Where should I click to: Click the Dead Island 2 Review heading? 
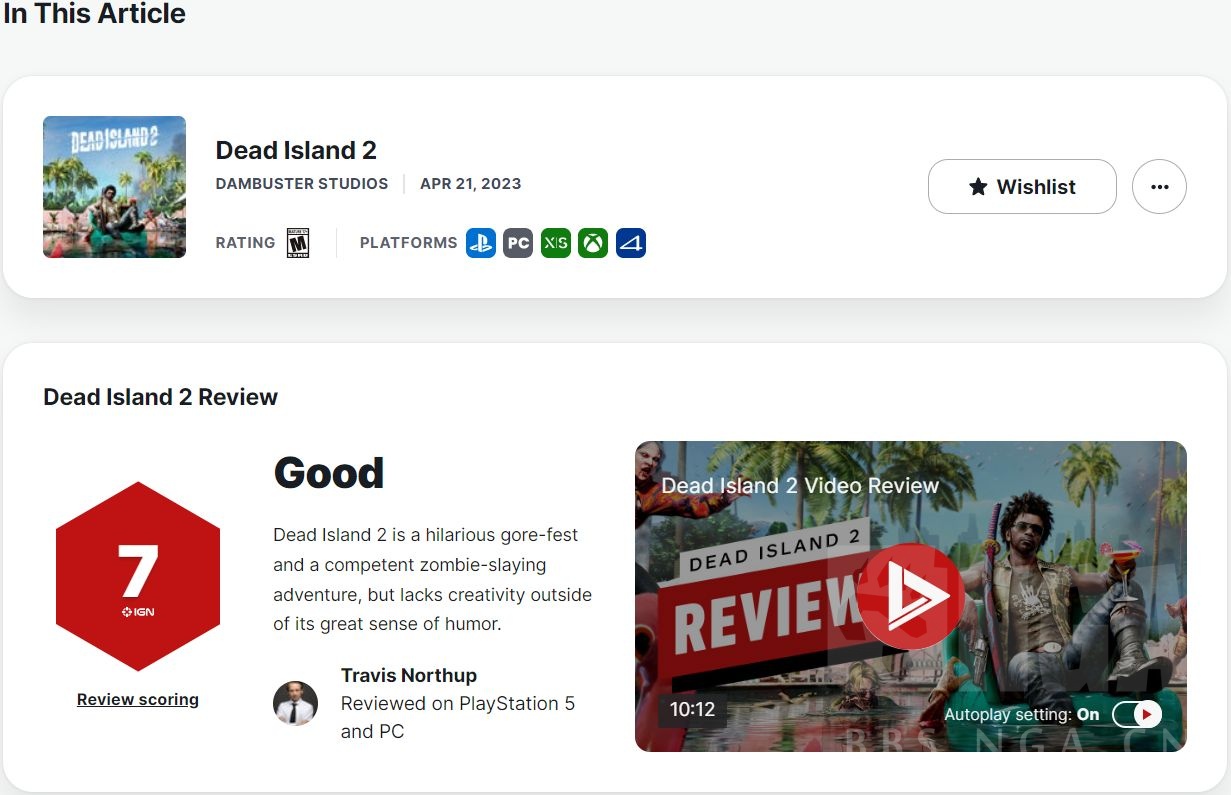[161, 397]
